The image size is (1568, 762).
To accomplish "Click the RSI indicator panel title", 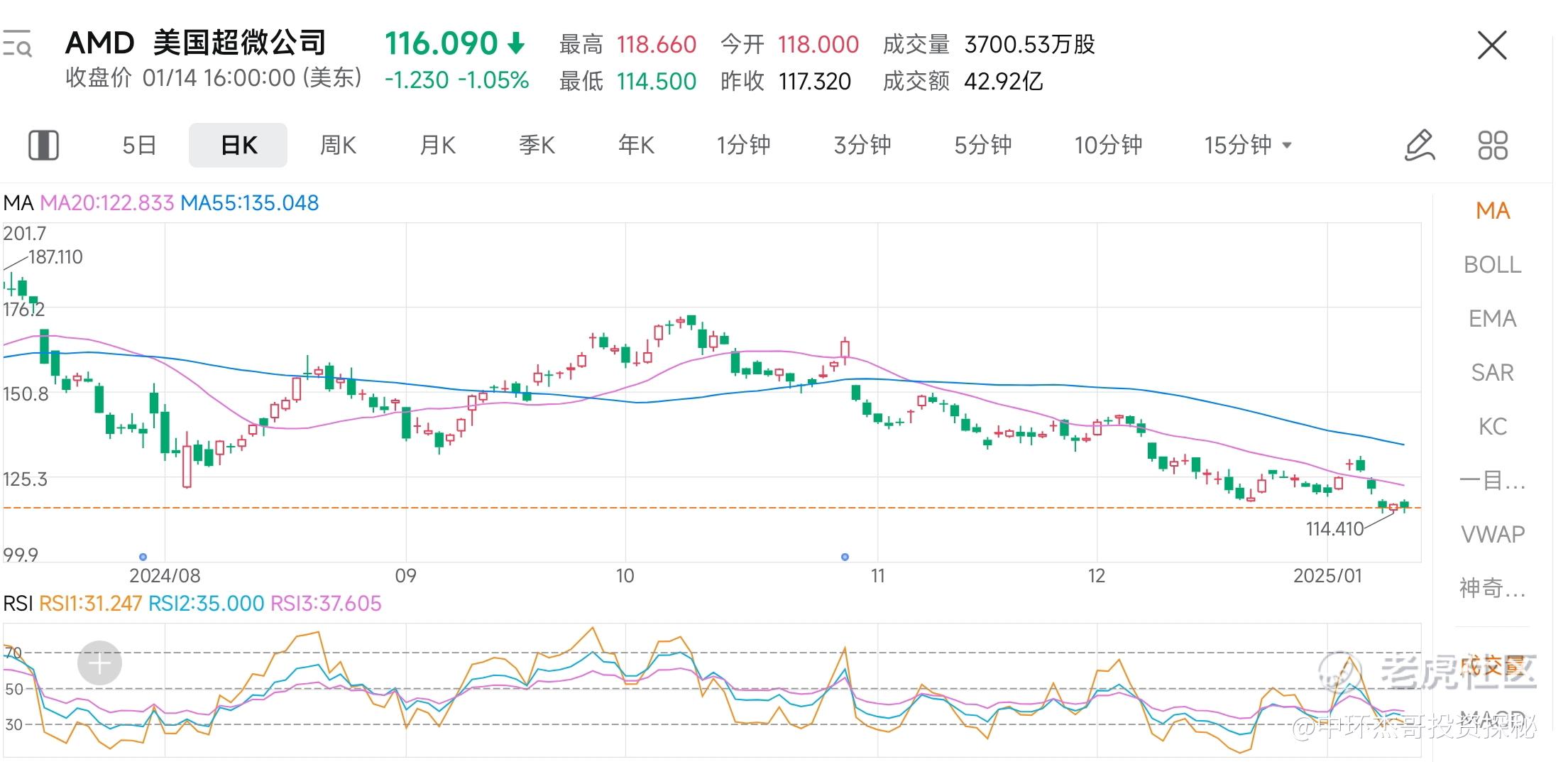I will point(18,604).
